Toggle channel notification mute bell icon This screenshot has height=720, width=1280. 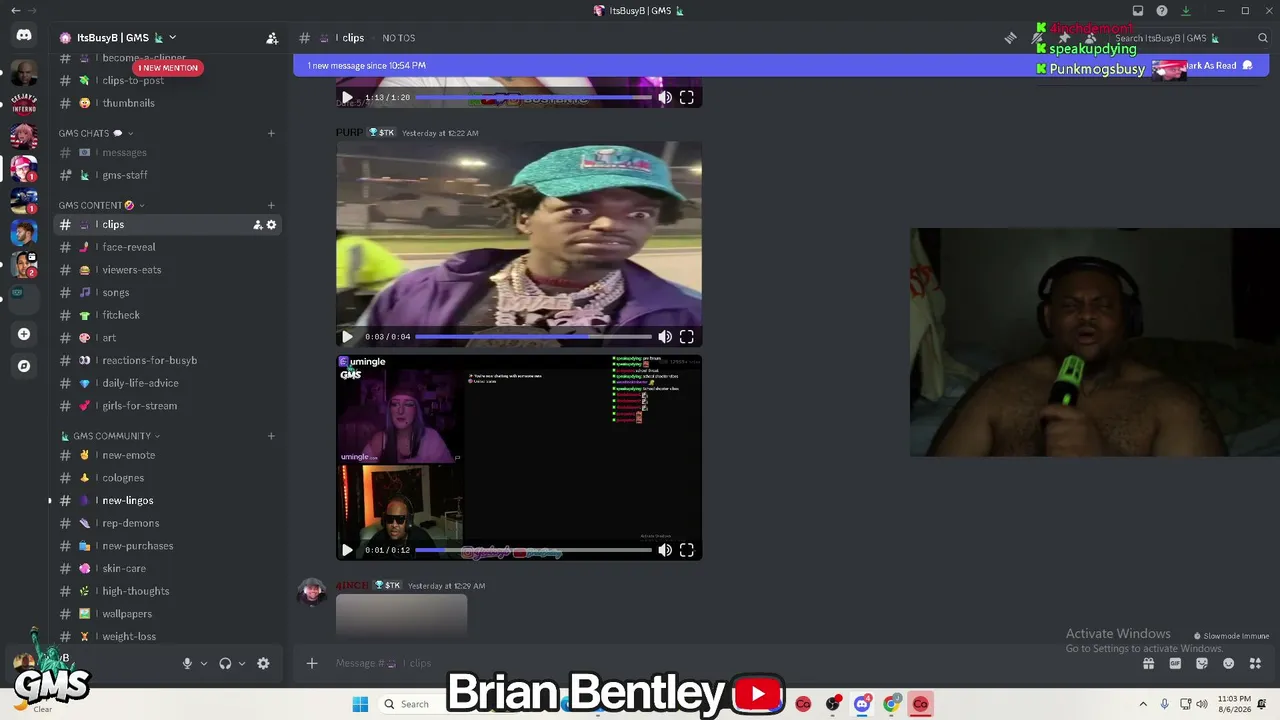[1037, 38]
